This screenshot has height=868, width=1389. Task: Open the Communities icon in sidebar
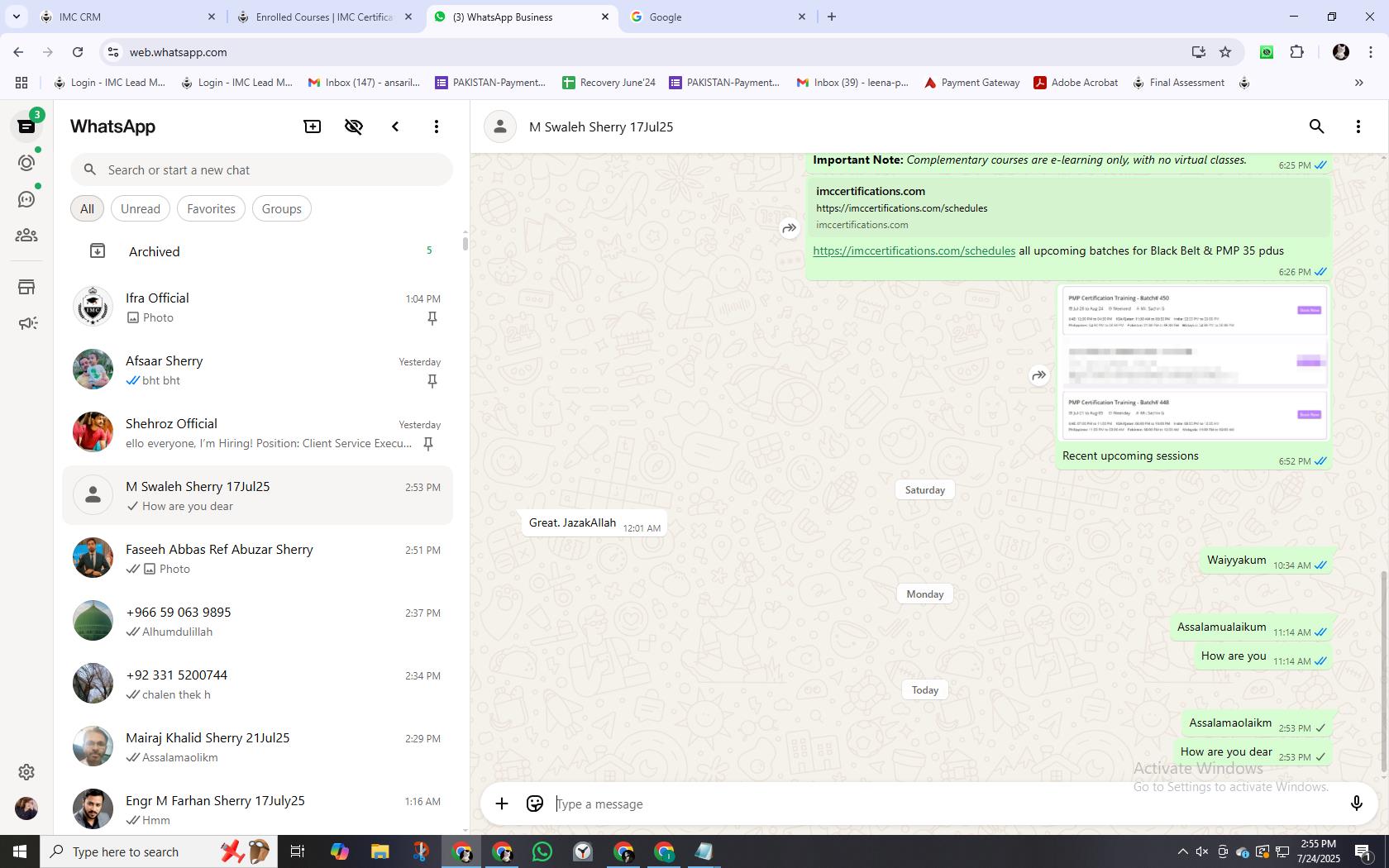point(26,236)
